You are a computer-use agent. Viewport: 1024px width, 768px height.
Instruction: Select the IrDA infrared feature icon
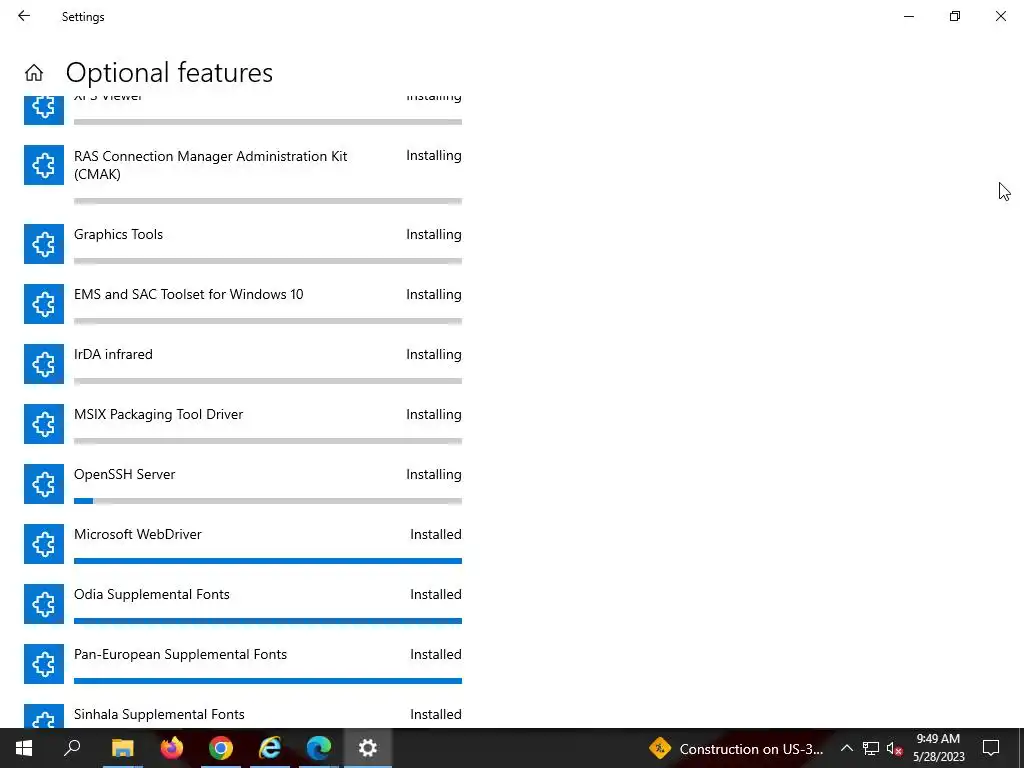click(44, 364)
